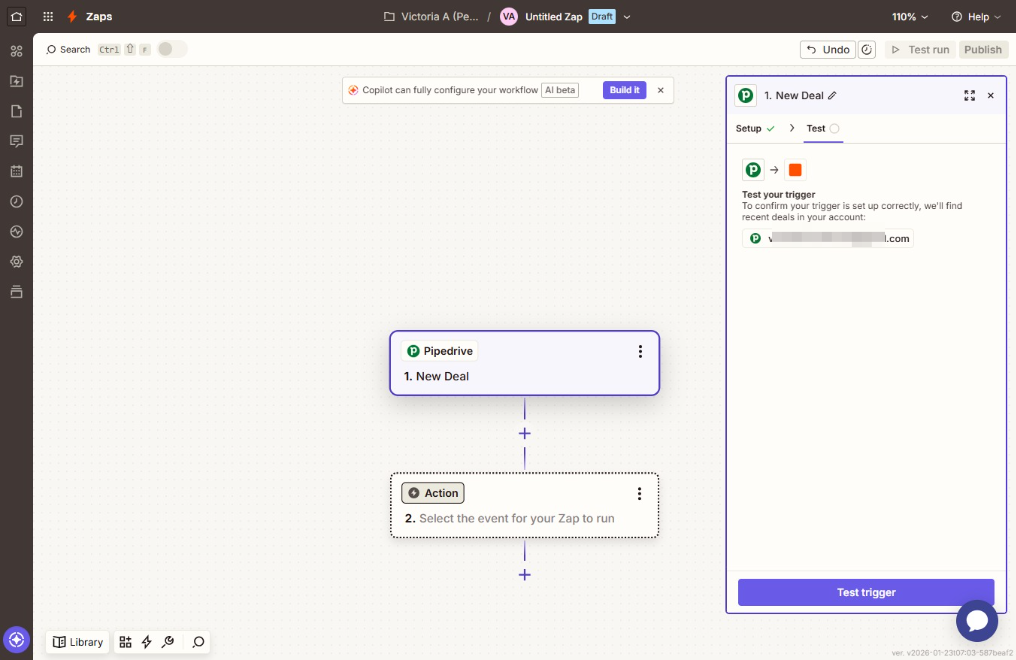1016x660 pixels.
Task: Open the Victoria A folder breadcrumb
Action: (x=431, y=17)
